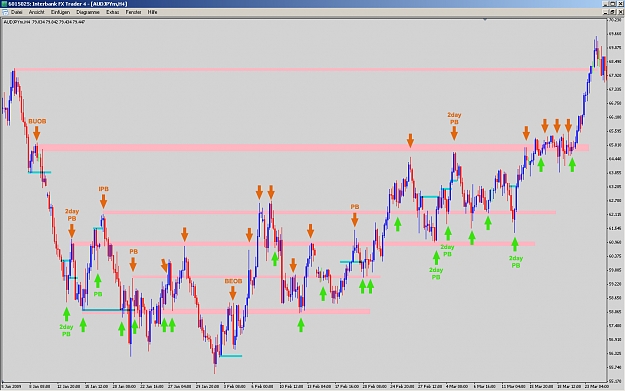This screenshot has width=625, height=391.
Task: Click the chart document icon beside Datei
Action: click(x=5, y=12)
